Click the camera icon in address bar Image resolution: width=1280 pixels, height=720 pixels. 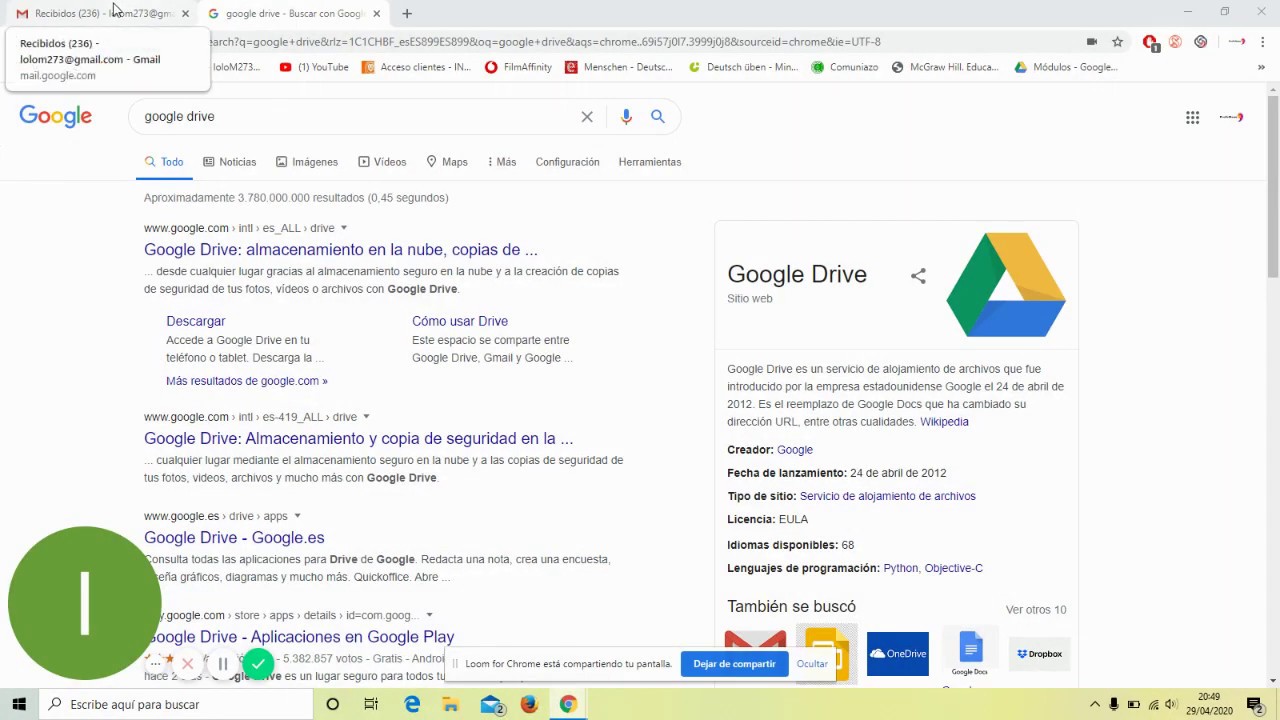pyautogui.click(x=1092, y=42)
